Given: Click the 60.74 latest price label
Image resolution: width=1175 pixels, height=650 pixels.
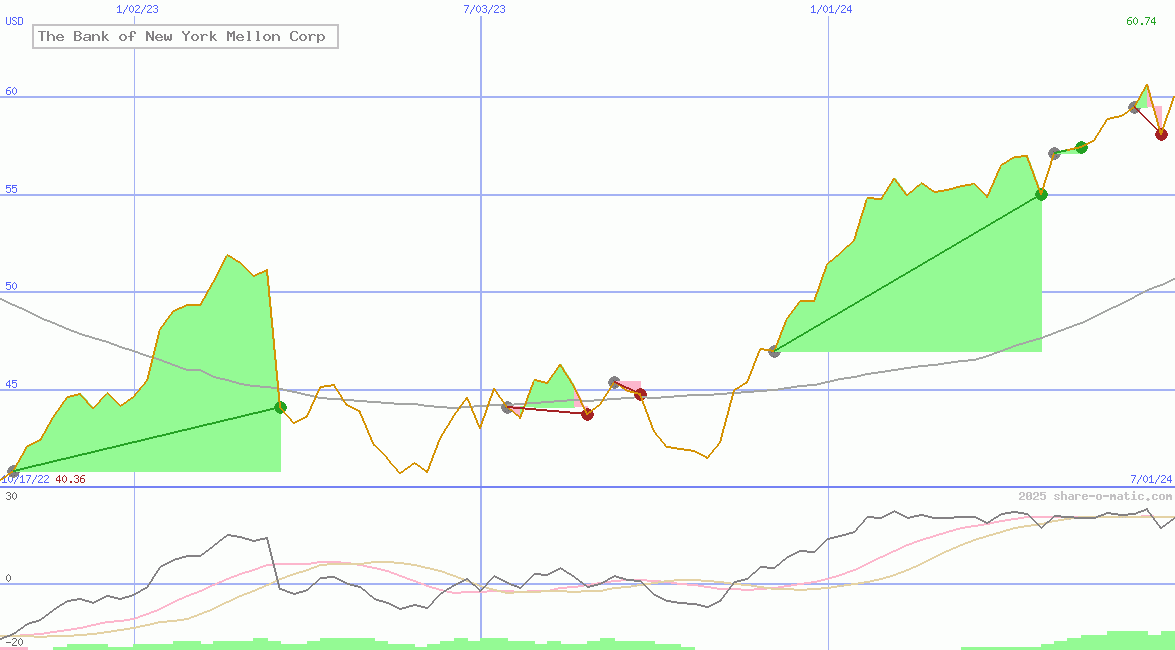Looking at the screenshot, I should coord(1141,21).
